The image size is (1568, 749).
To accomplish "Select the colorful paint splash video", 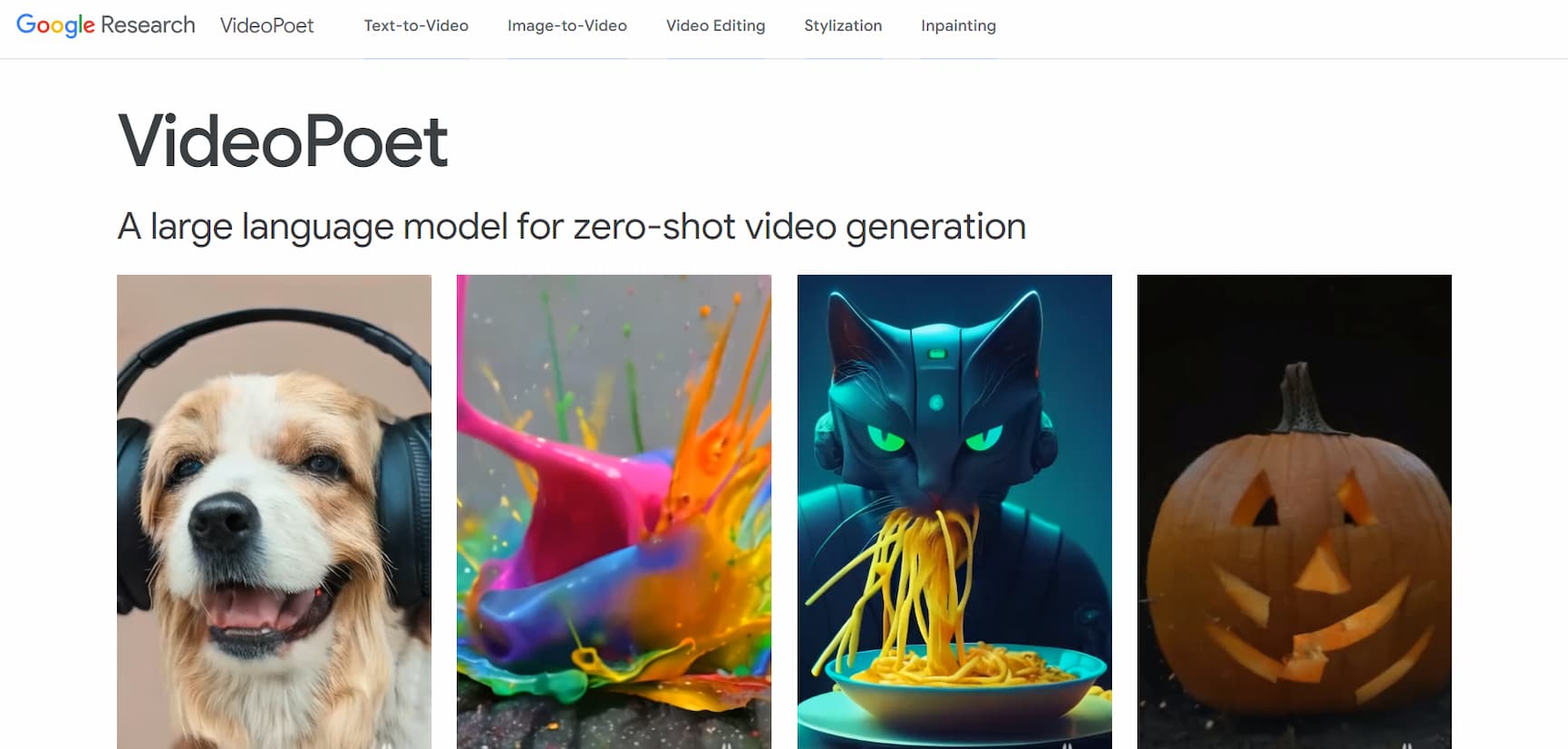I will coord(614,511).
